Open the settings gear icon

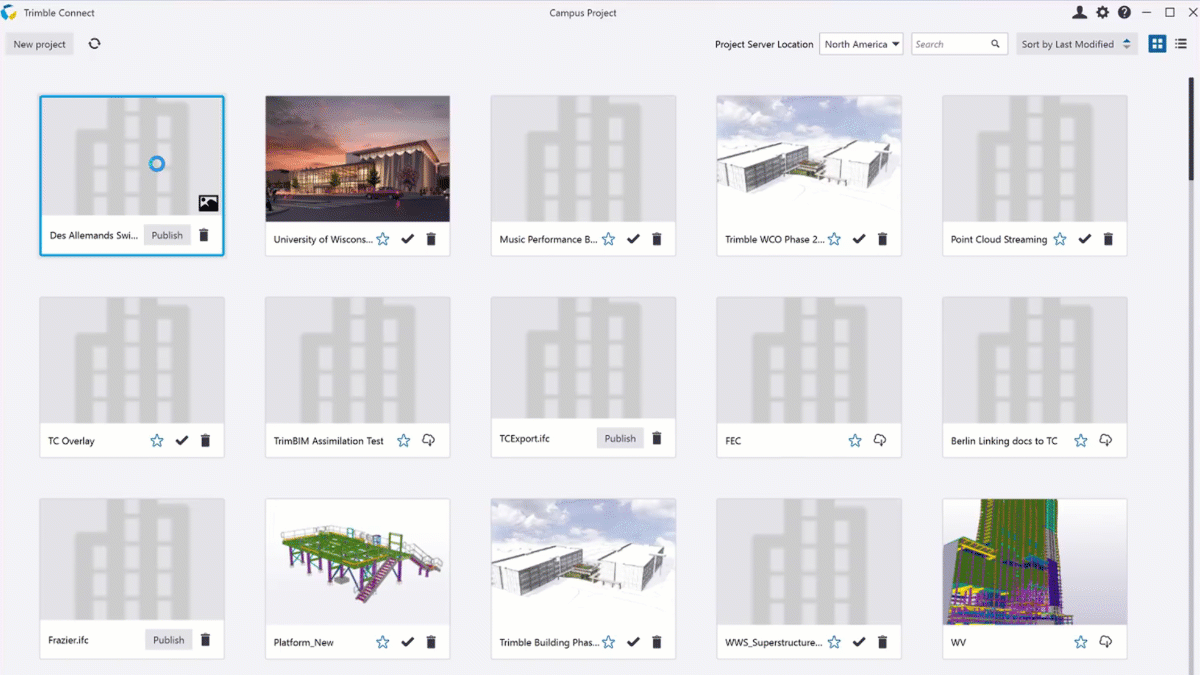1102,13
